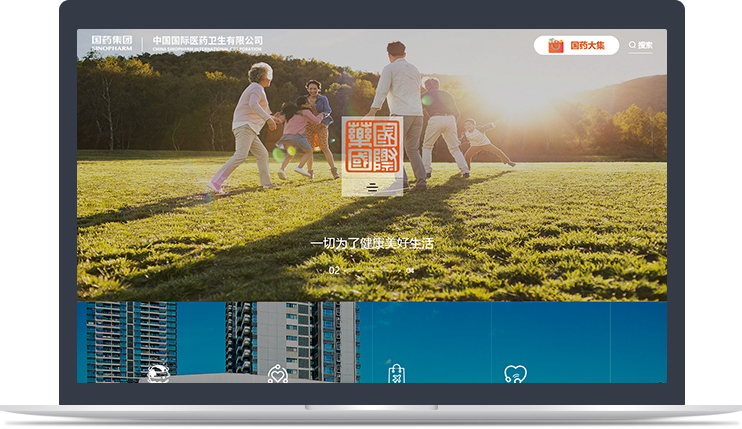Click the slogan 一切为了健康美好生活
The height and width of the screenshot is (429, 742).
371,243
